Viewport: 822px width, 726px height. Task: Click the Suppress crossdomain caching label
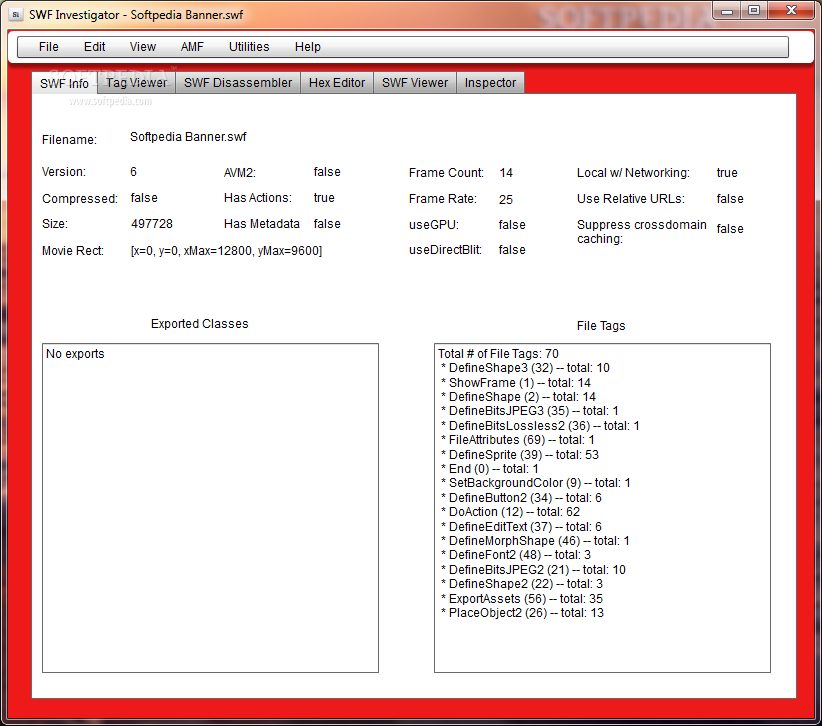[x=642, y=232]
